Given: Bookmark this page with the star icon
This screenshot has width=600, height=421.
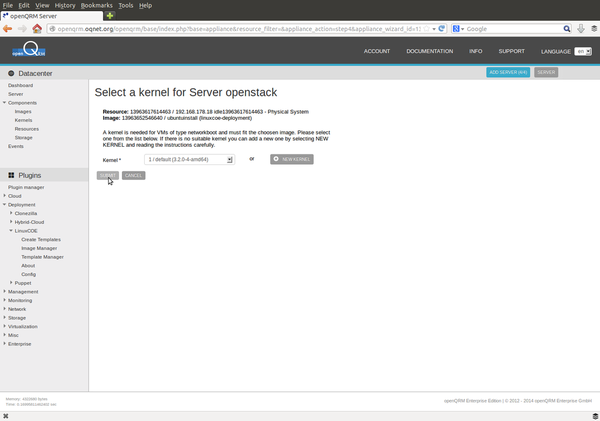Looking at the screenshot, I should 426,29.
